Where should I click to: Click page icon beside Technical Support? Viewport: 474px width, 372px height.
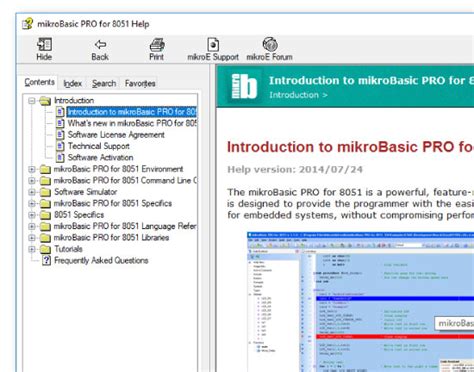[x=60, y=146]
